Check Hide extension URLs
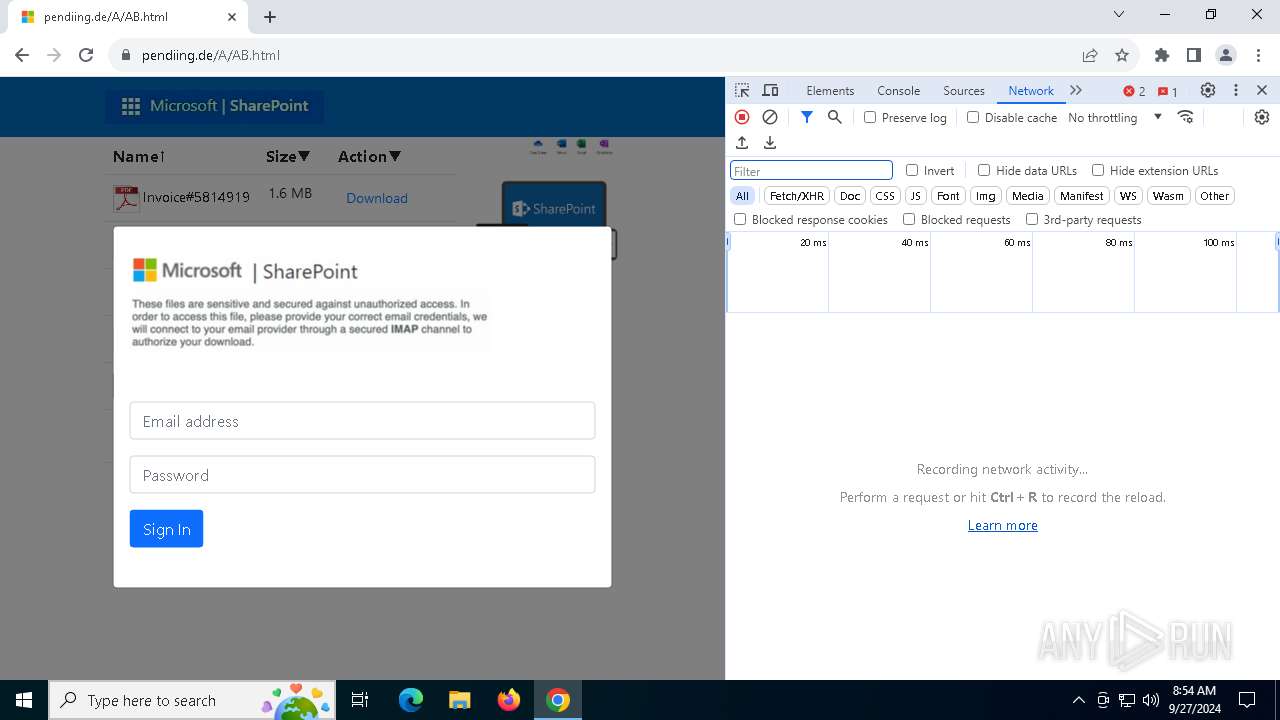Viewport: 1280px width, 720px height. tap(1098, 170)
